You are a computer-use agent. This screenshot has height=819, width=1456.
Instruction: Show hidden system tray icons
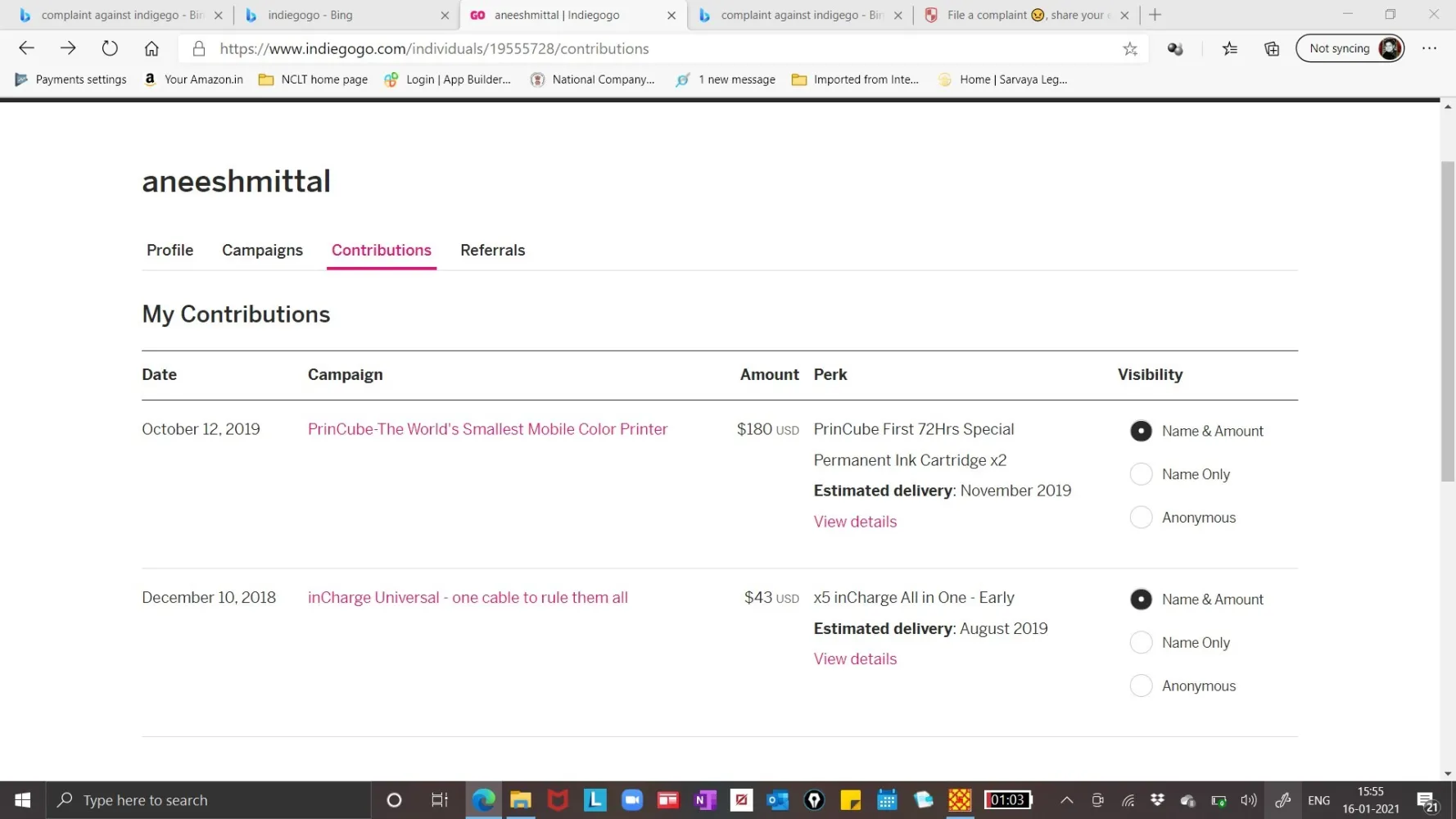click(x=1066, y=800)
